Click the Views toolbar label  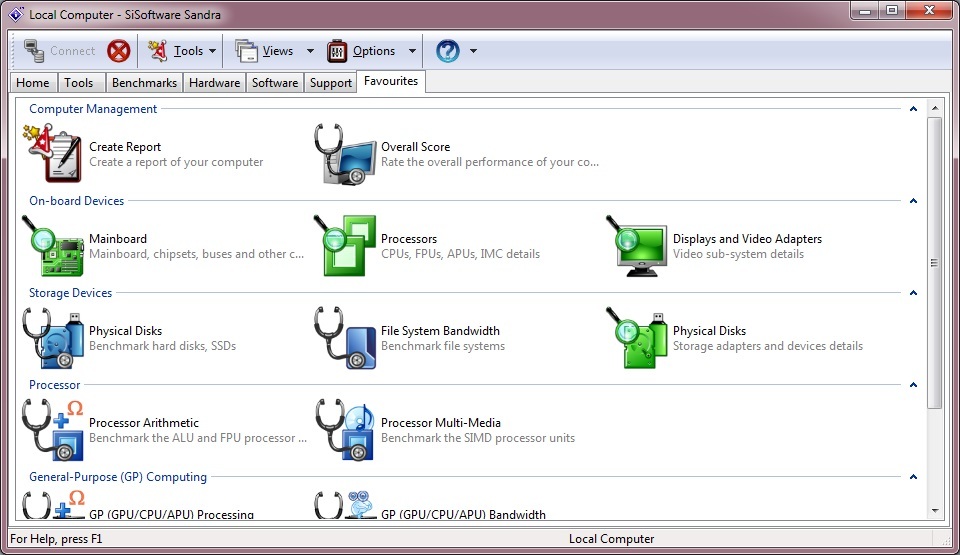(278, 51)
